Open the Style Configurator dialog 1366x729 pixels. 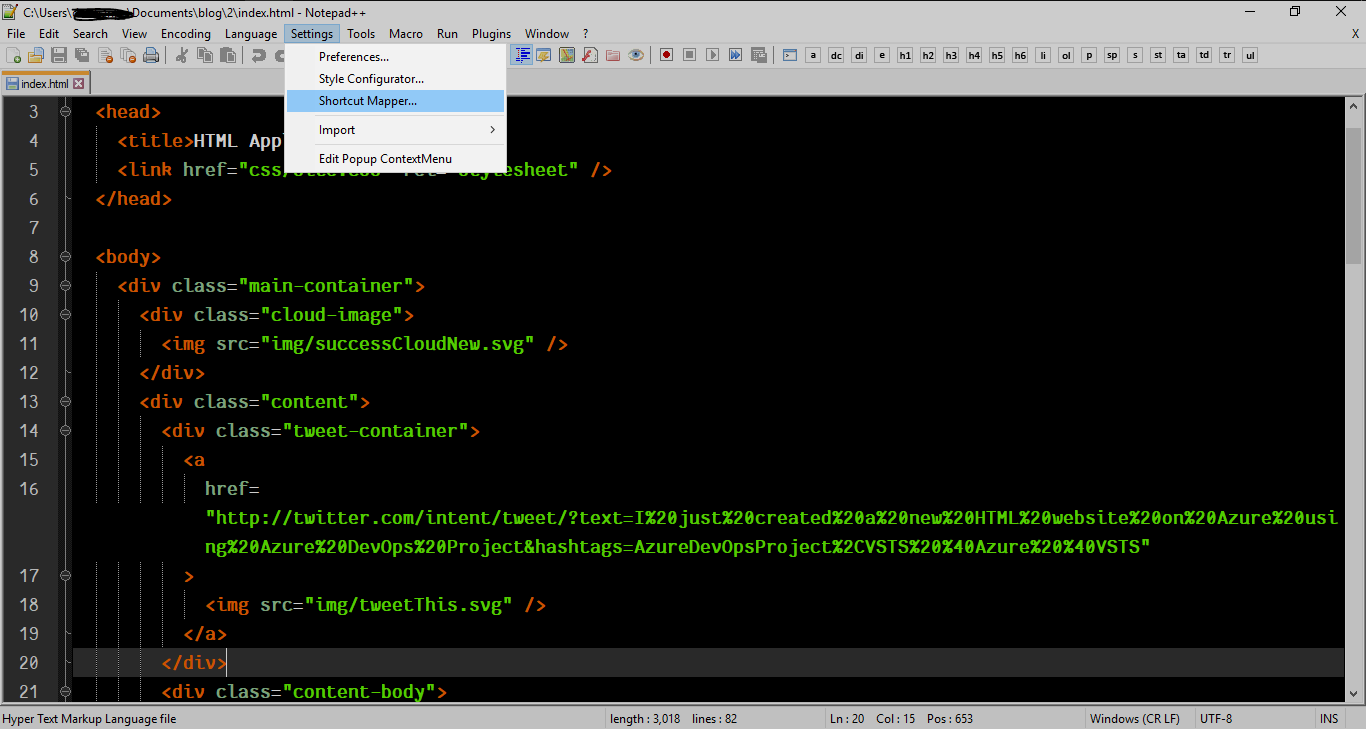click(x=371, y=78)
